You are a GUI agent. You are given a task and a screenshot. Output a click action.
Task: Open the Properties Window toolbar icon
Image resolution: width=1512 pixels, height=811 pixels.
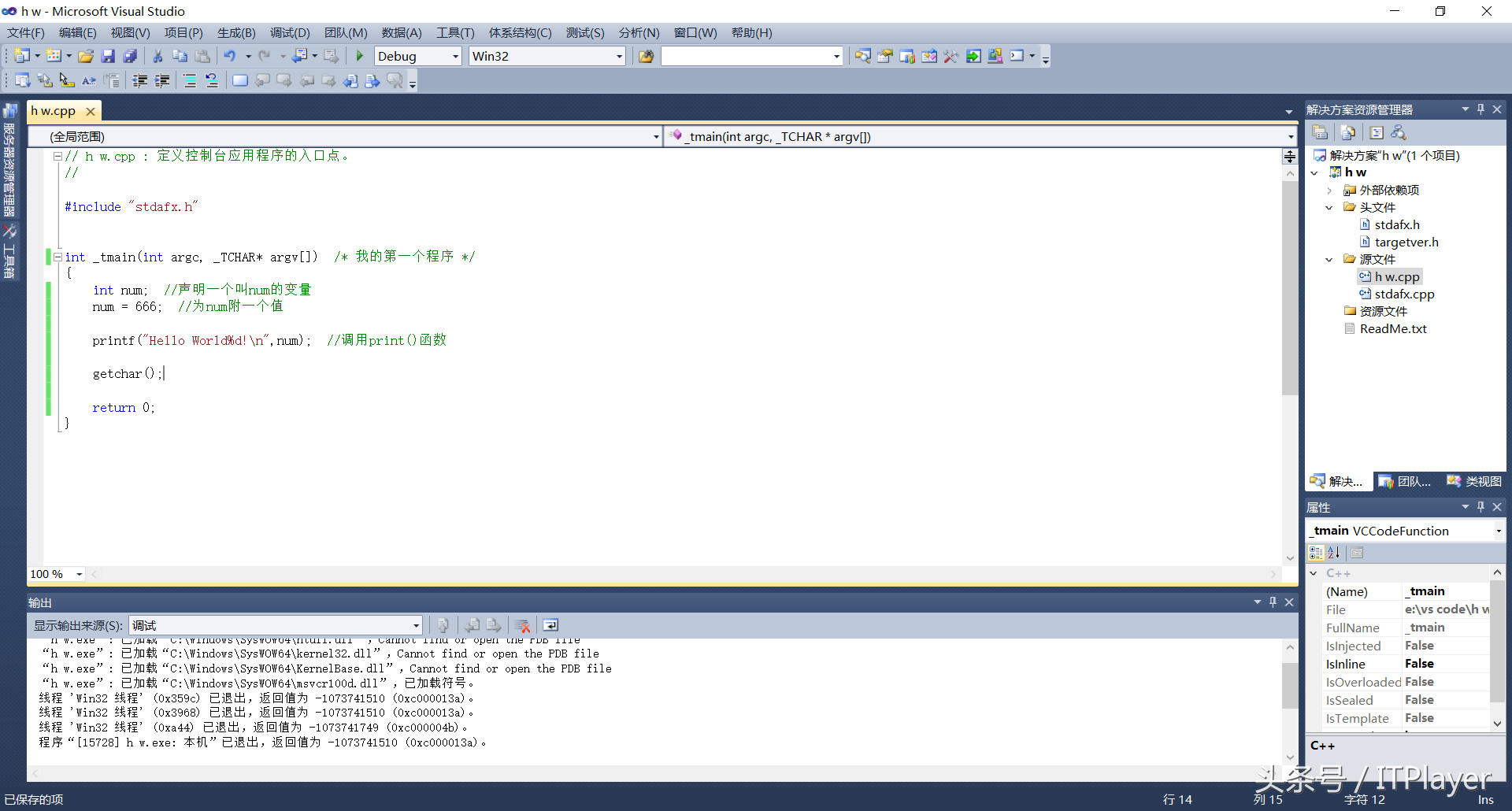click(x=885, y=56)
